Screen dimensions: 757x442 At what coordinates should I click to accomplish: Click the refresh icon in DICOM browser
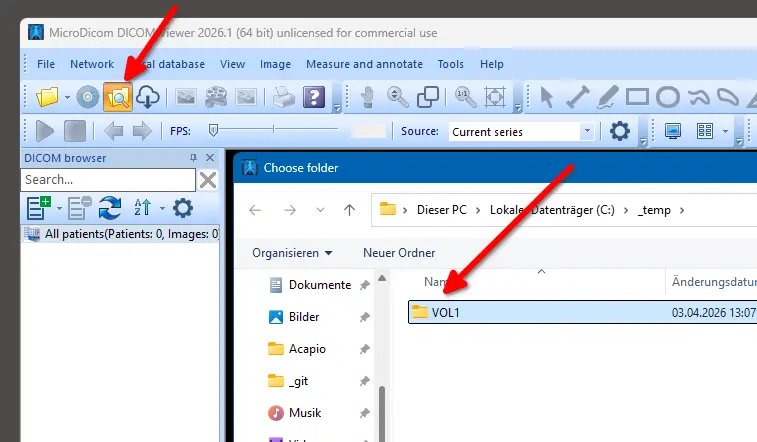coord(109,207)
